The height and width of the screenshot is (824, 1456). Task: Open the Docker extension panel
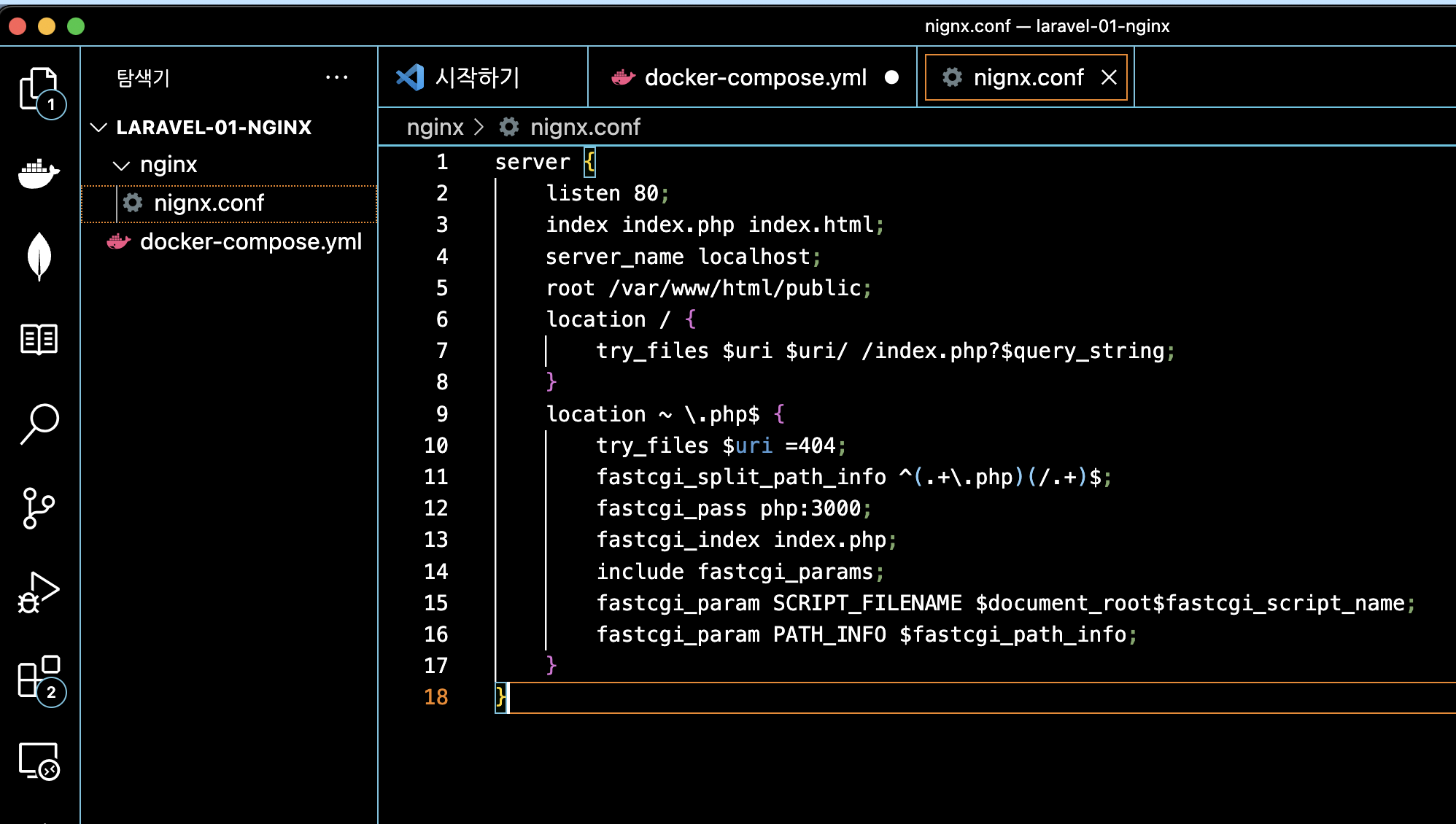39,173
